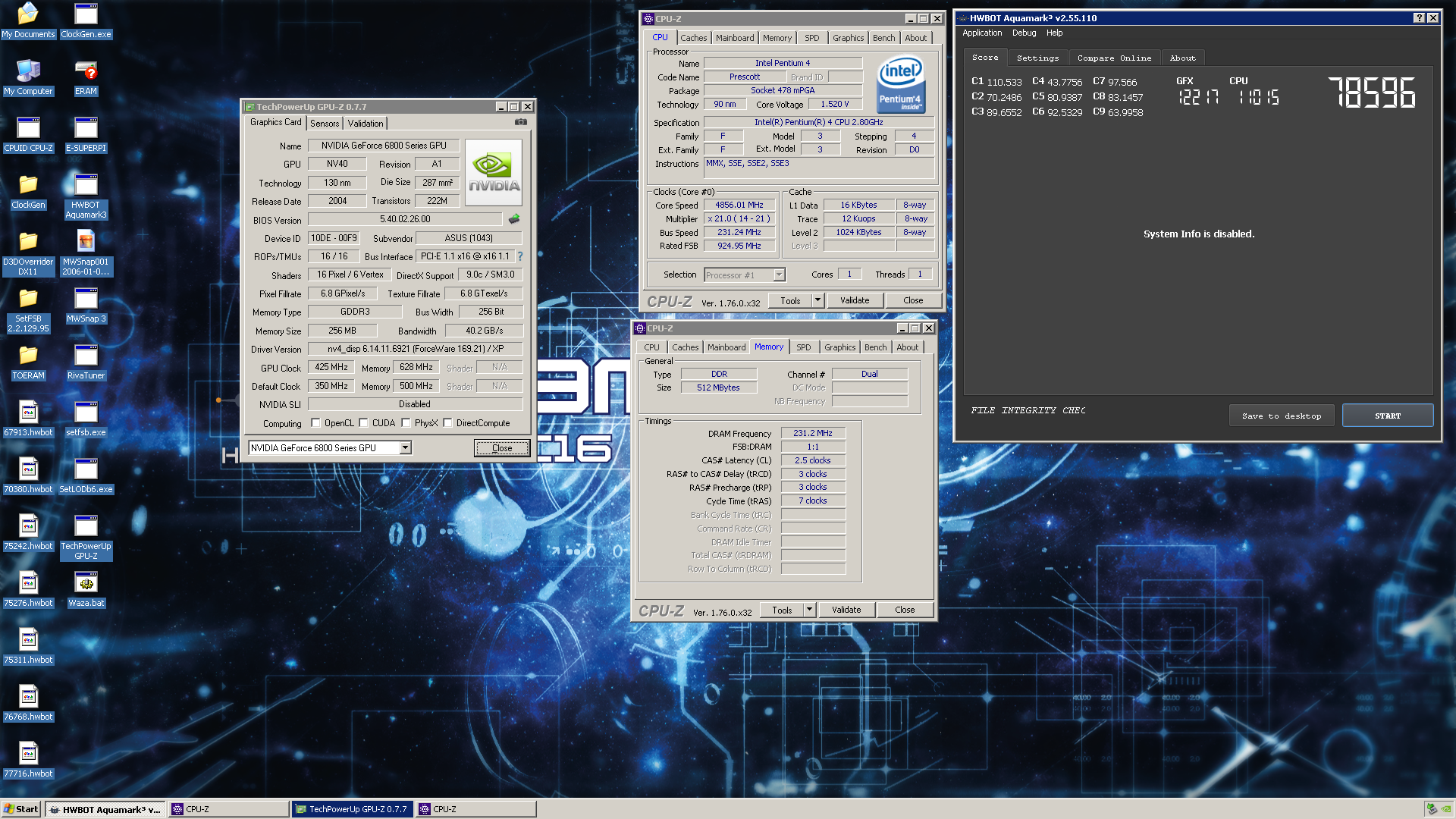Open Processor #1 selection dropdown
Screen dimensions: 1456x819
778,275
